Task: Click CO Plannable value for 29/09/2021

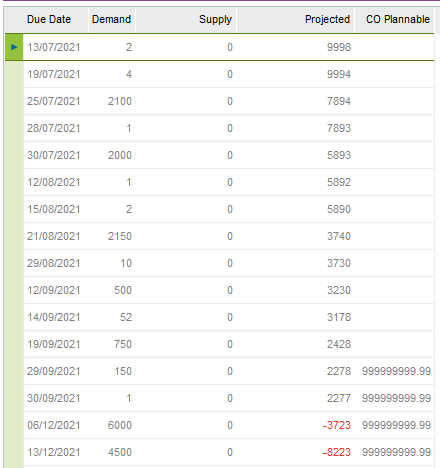Action: (396, 371)
